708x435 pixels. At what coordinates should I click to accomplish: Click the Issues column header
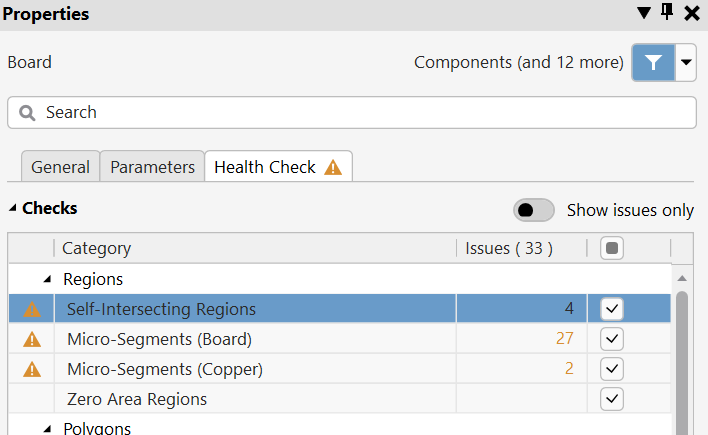(x=509, y=248)
